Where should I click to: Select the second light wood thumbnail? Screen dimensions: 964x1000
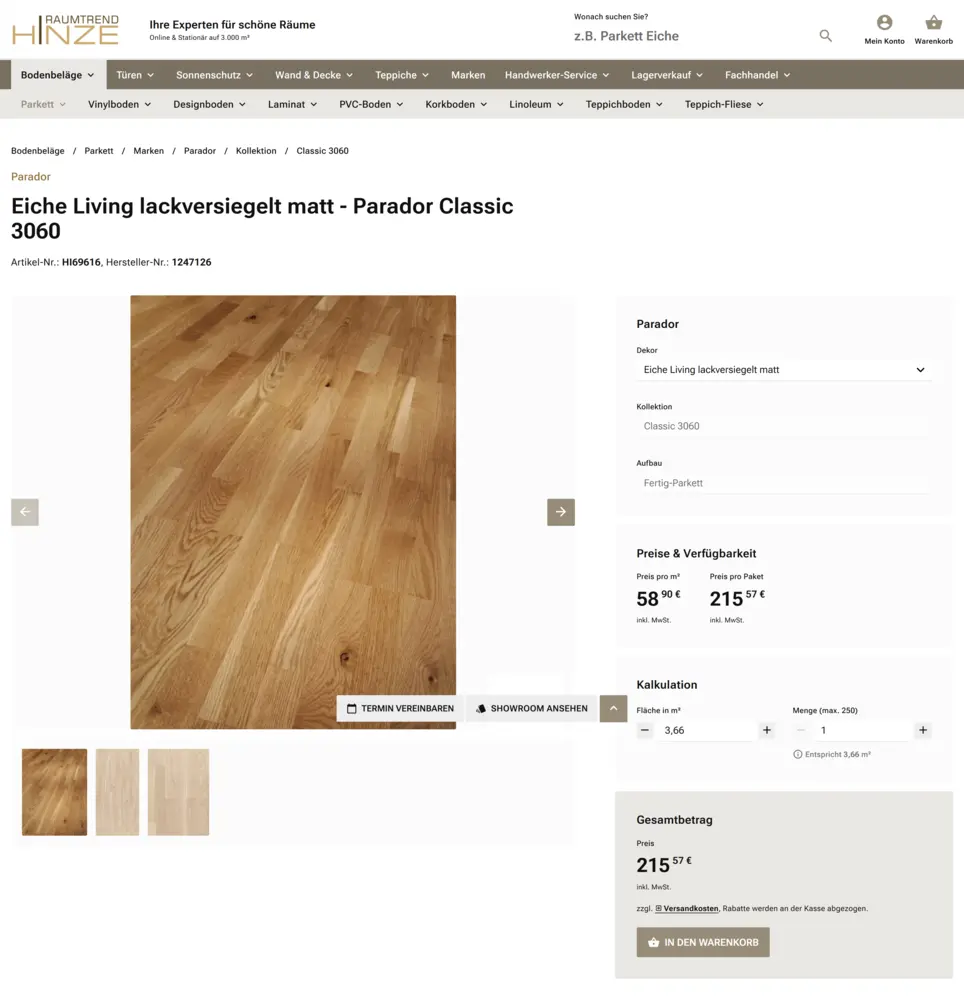tap(117, 792)
